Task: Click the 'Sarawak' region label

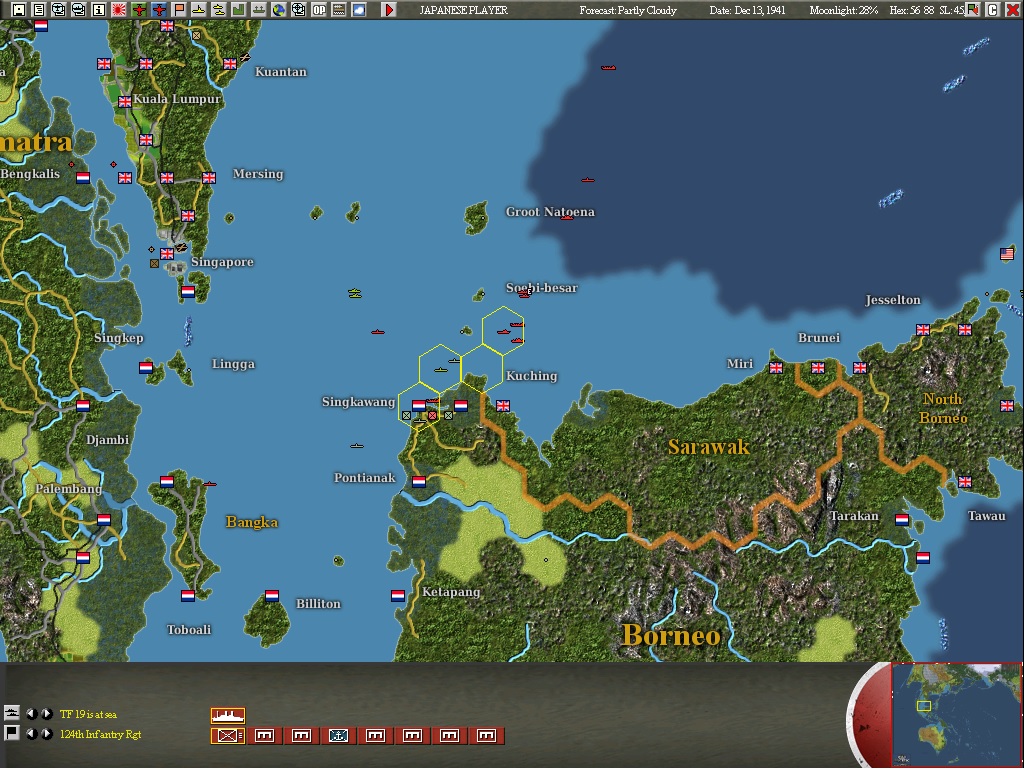Action: coord(709,447)
